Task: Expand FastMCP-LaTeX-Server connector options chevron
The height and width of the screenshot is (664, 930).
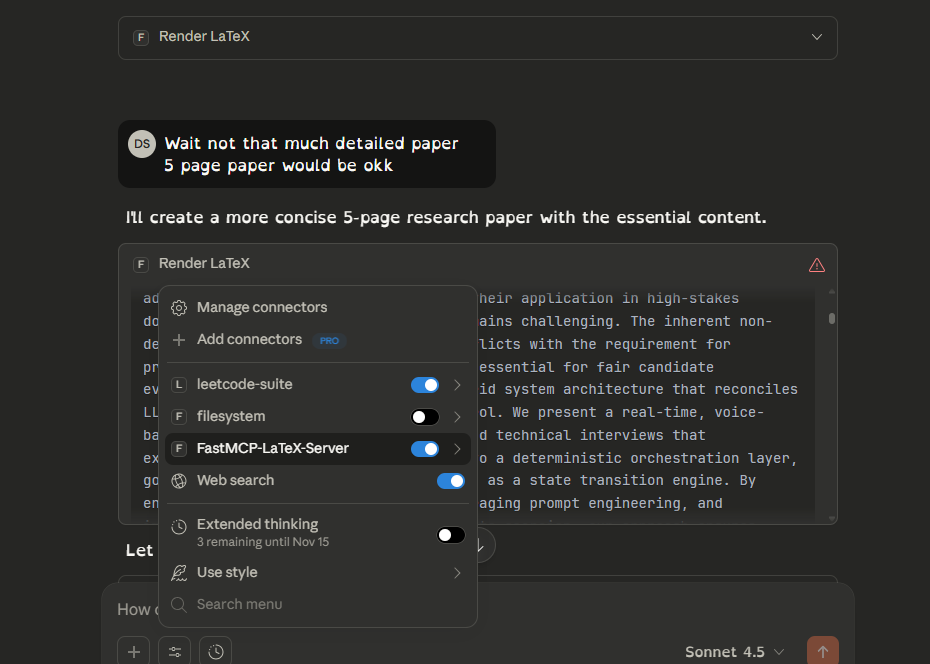Action: pos(457,449)
